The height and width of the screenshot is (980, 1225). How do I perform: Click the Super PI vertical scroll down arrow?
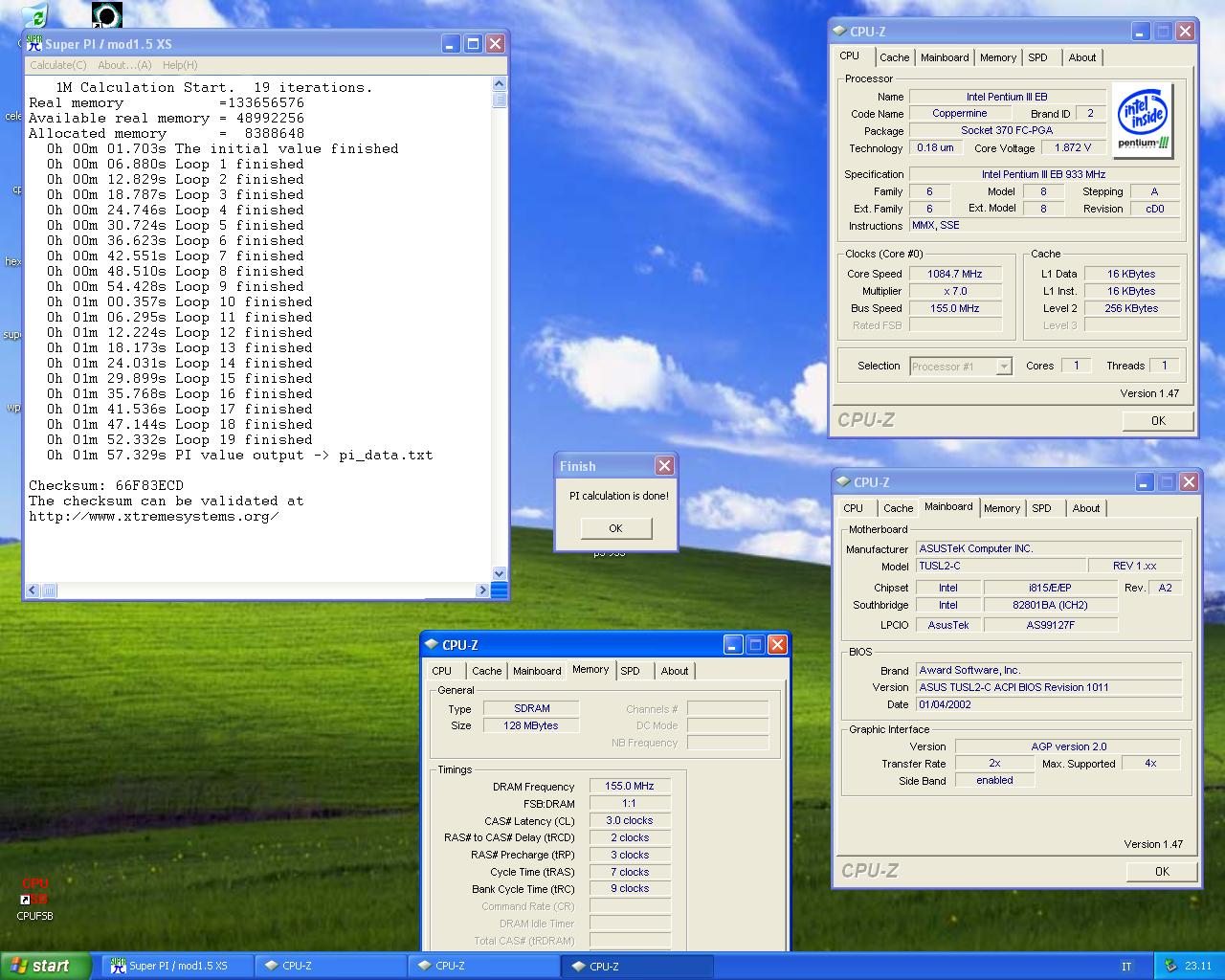point(499,573)
